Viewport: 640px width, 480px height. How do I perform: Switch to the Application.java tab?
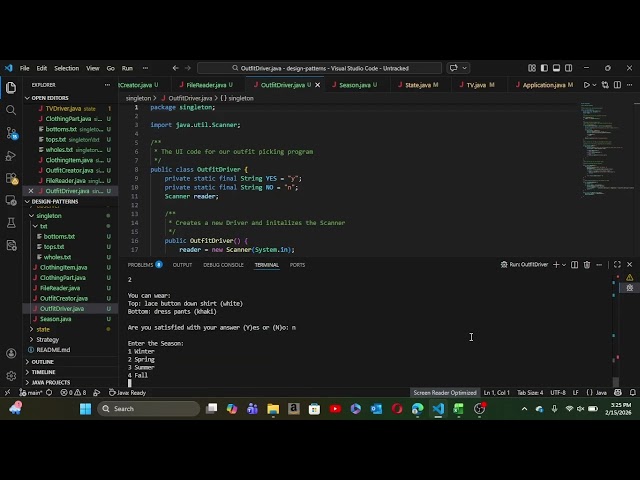[x=544, y=85]
